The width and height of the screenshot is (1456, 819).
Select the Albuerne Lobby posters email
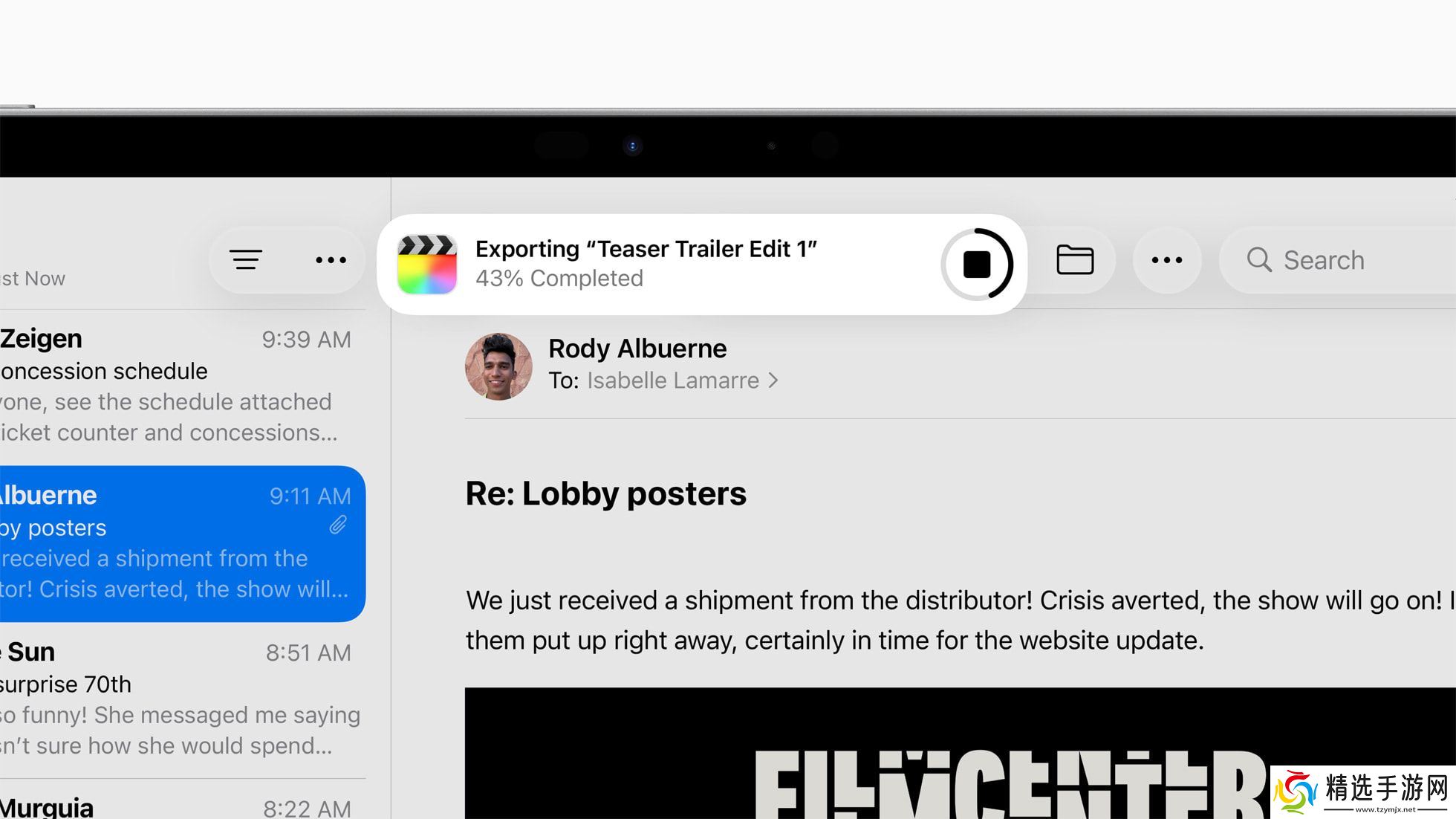pos(183,544)
